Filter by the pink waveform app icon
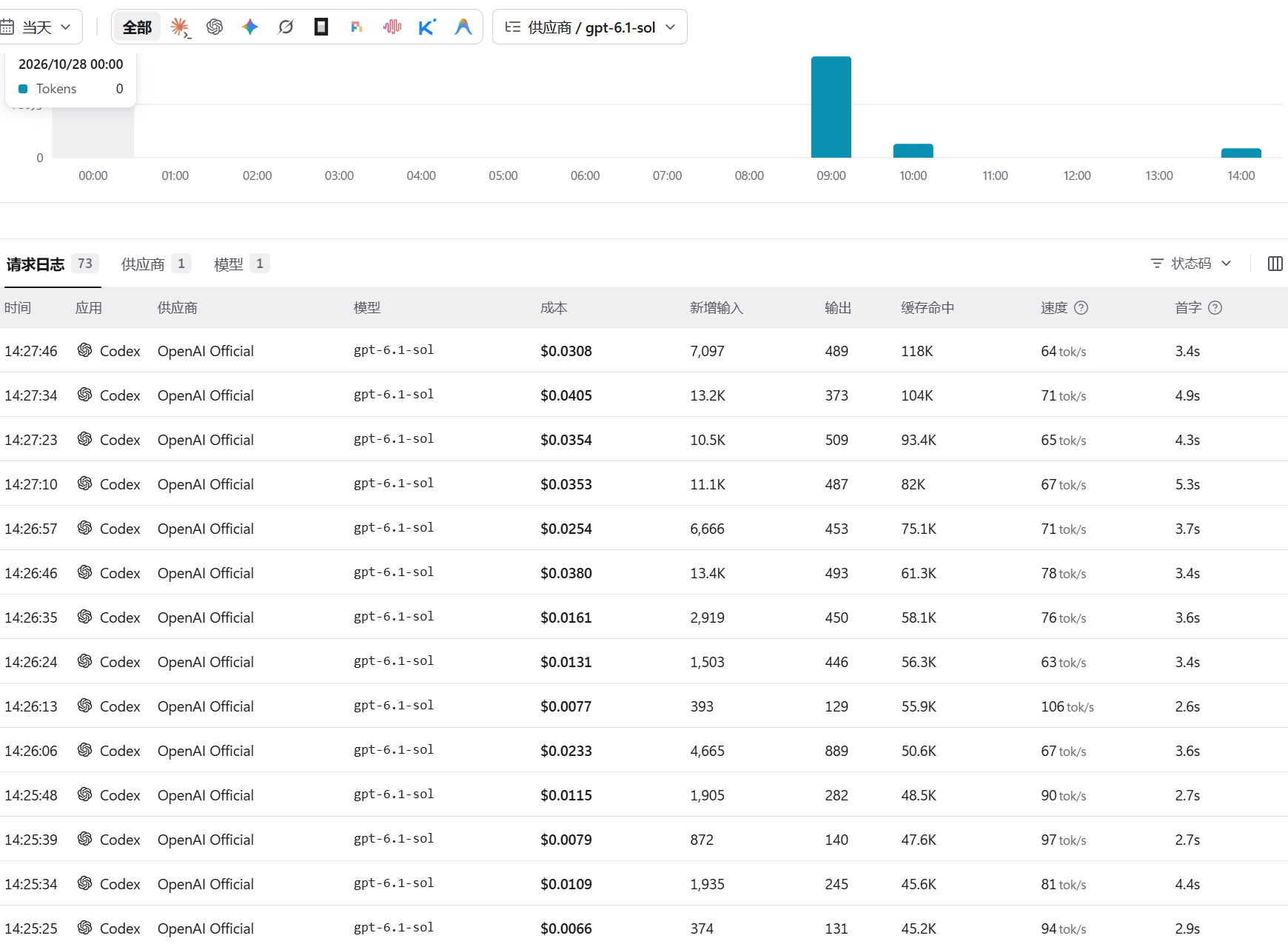1288x947 pixels. tap(392, 27)
